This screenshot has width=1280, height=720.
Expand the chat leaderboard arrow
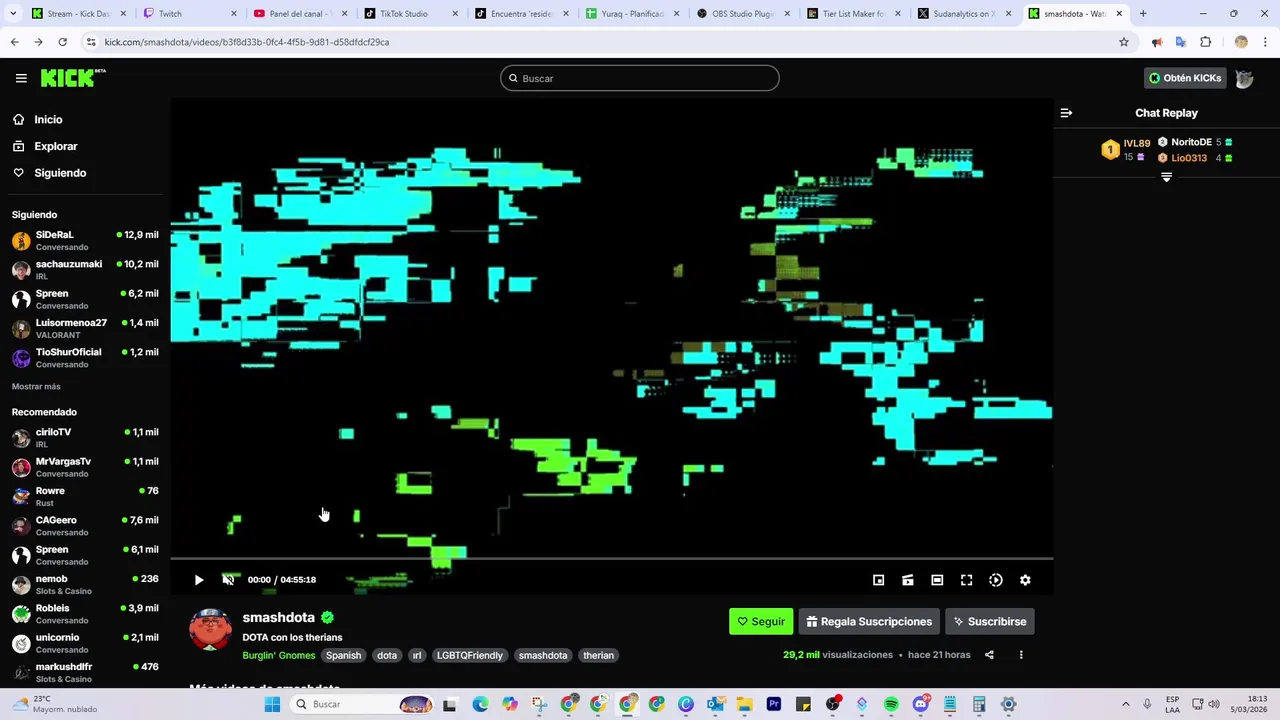pos(1166,177)
